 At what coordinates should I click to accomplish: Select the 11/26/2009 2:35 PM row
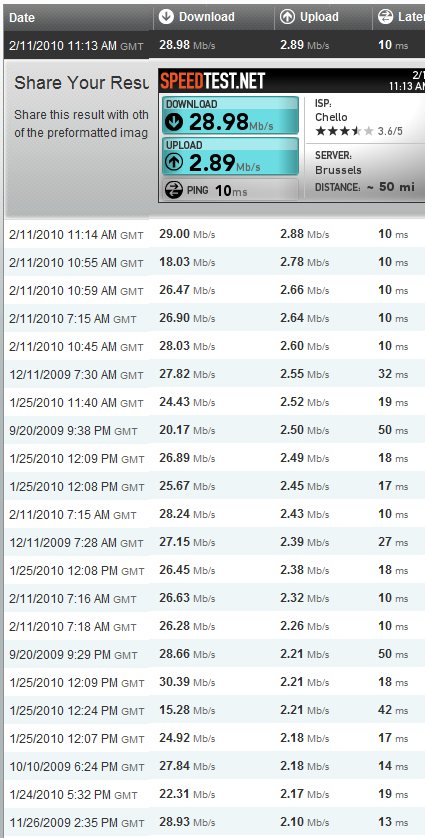point(214,821)
